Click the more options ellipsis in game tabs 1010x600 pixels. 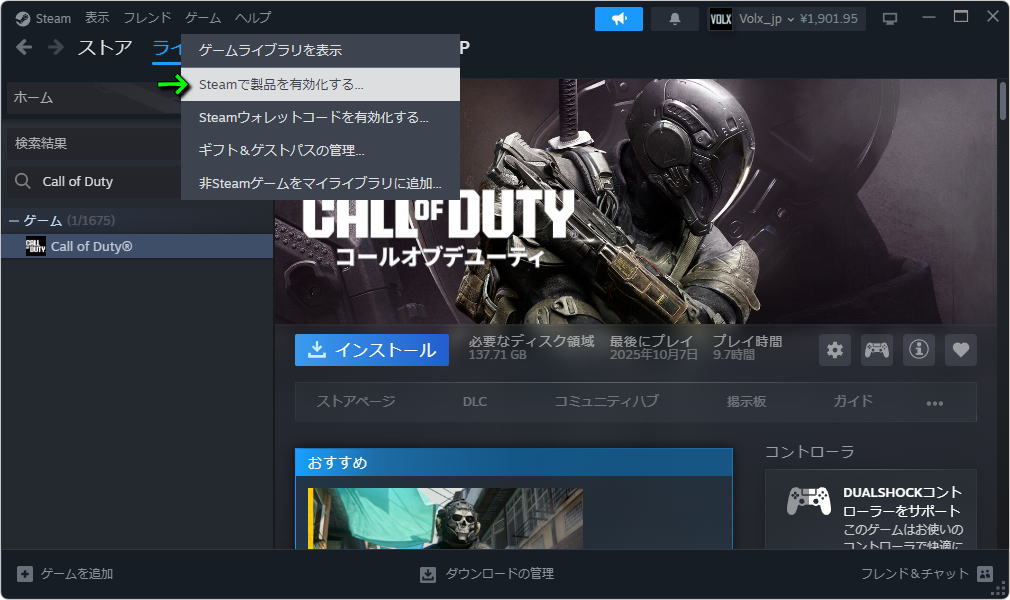935,403
